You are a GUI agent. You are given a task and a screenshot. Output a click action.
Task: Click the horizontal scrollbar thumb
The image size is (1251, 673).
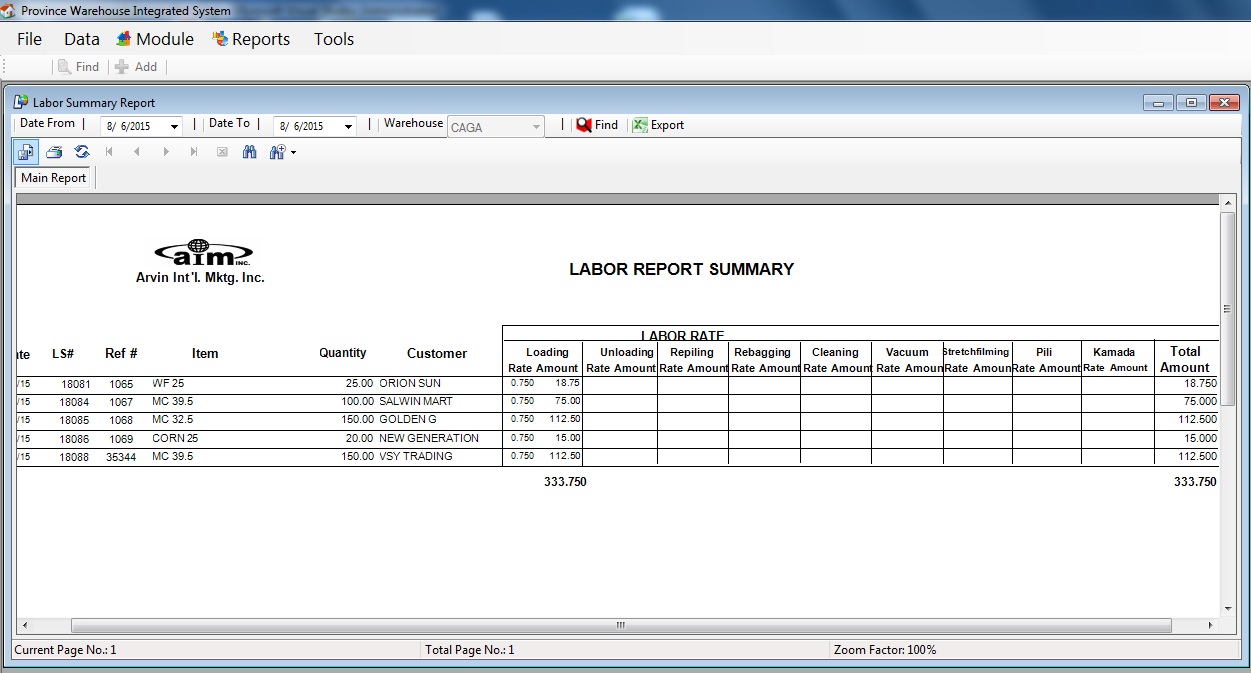click(620, 625)
